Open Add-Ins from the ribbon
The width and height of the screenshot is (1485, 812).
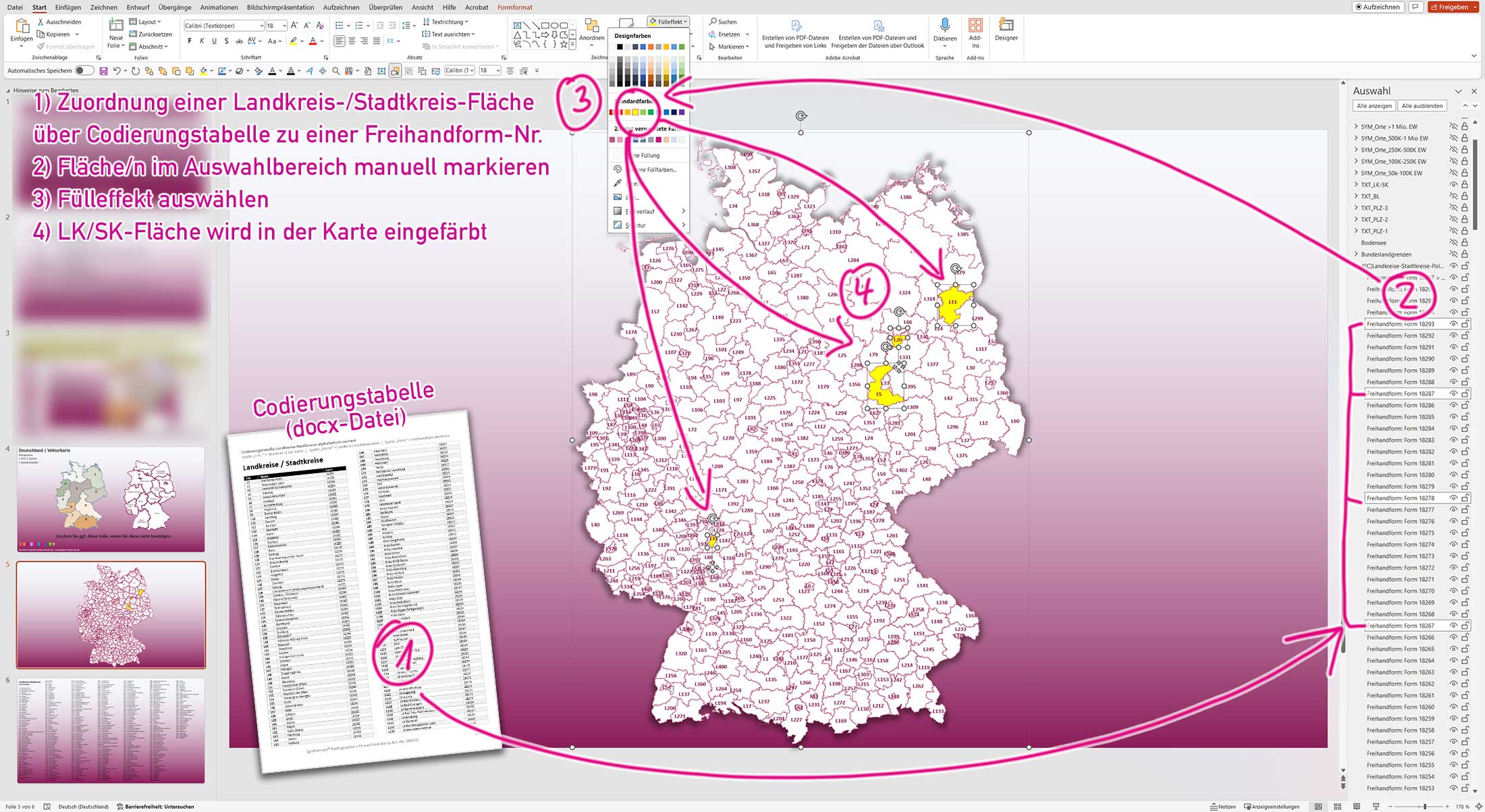(975, 29)
